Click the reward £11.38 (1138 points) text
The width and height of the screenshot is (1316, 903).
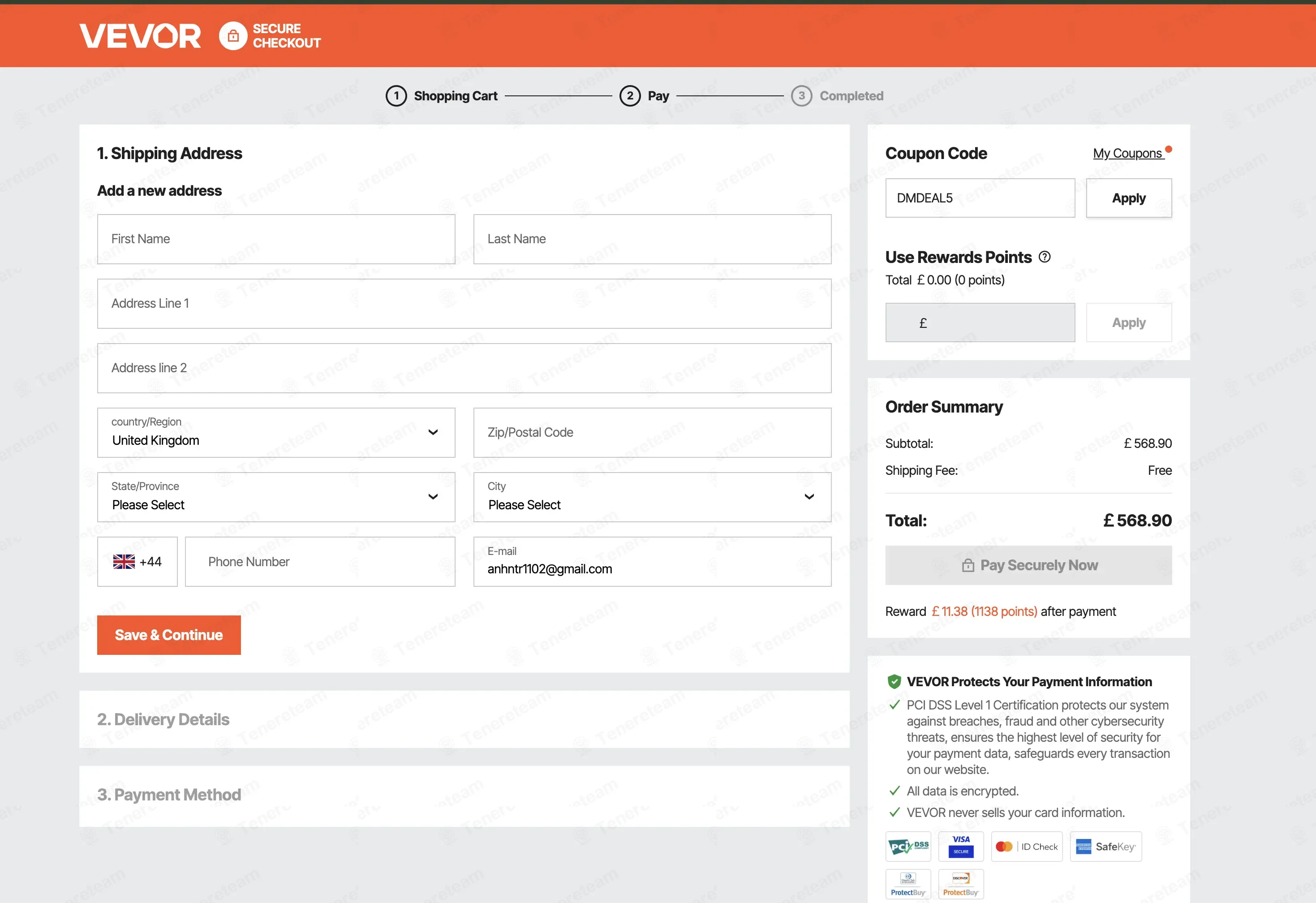pyautogui.click(x=984, y=611)
